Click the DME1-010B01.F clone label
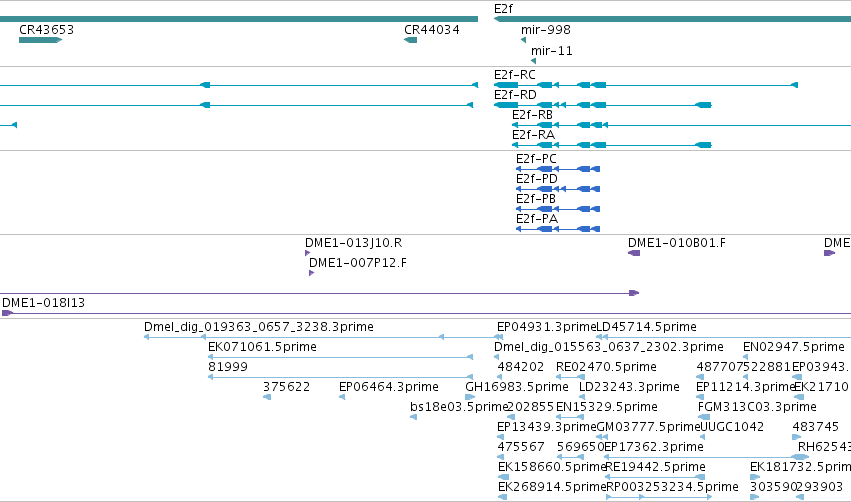This screenshot has width=851, height=502. [677, 243]
